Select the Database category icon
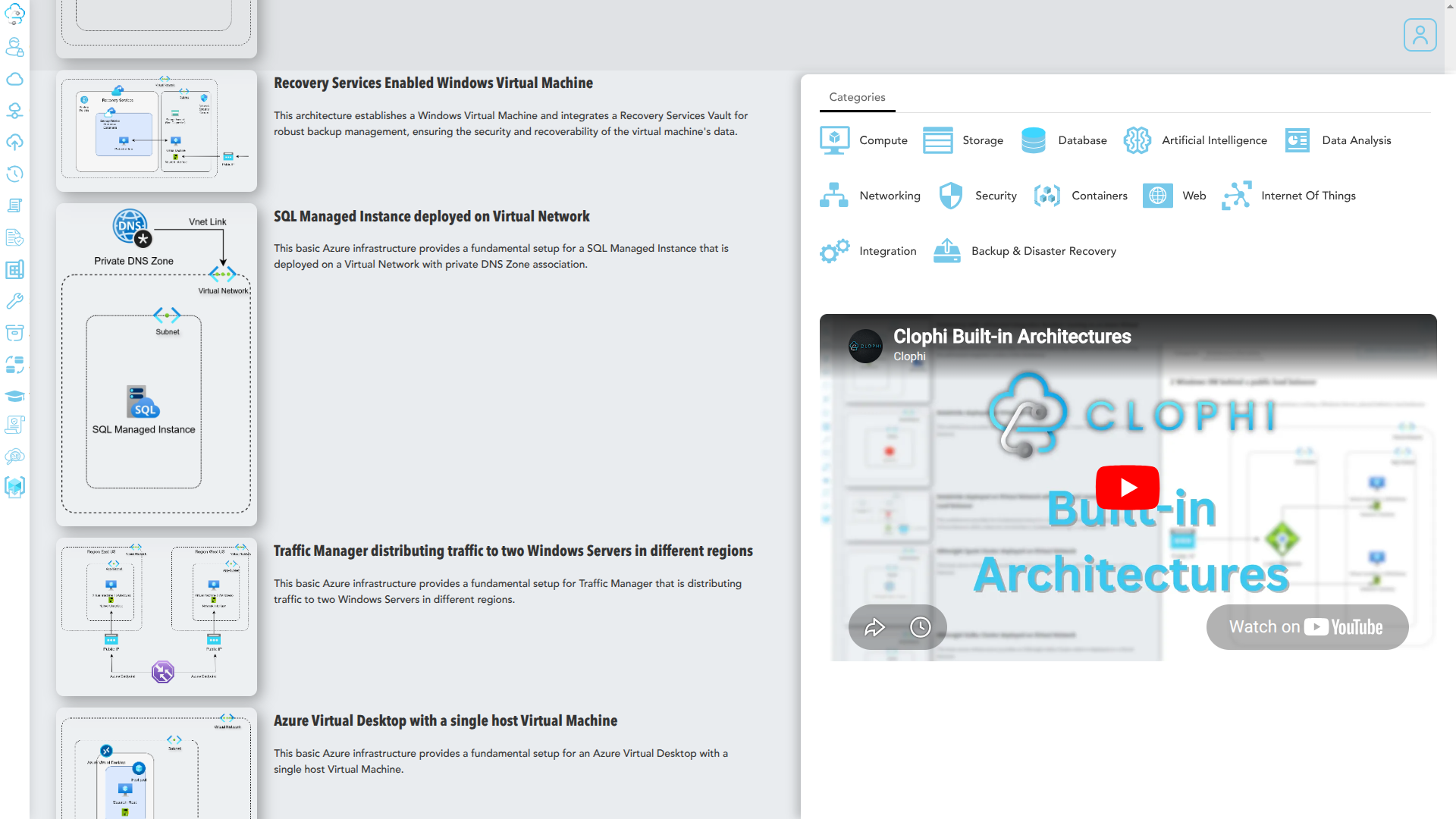1456x819 pixels. tap(1033, 140)
